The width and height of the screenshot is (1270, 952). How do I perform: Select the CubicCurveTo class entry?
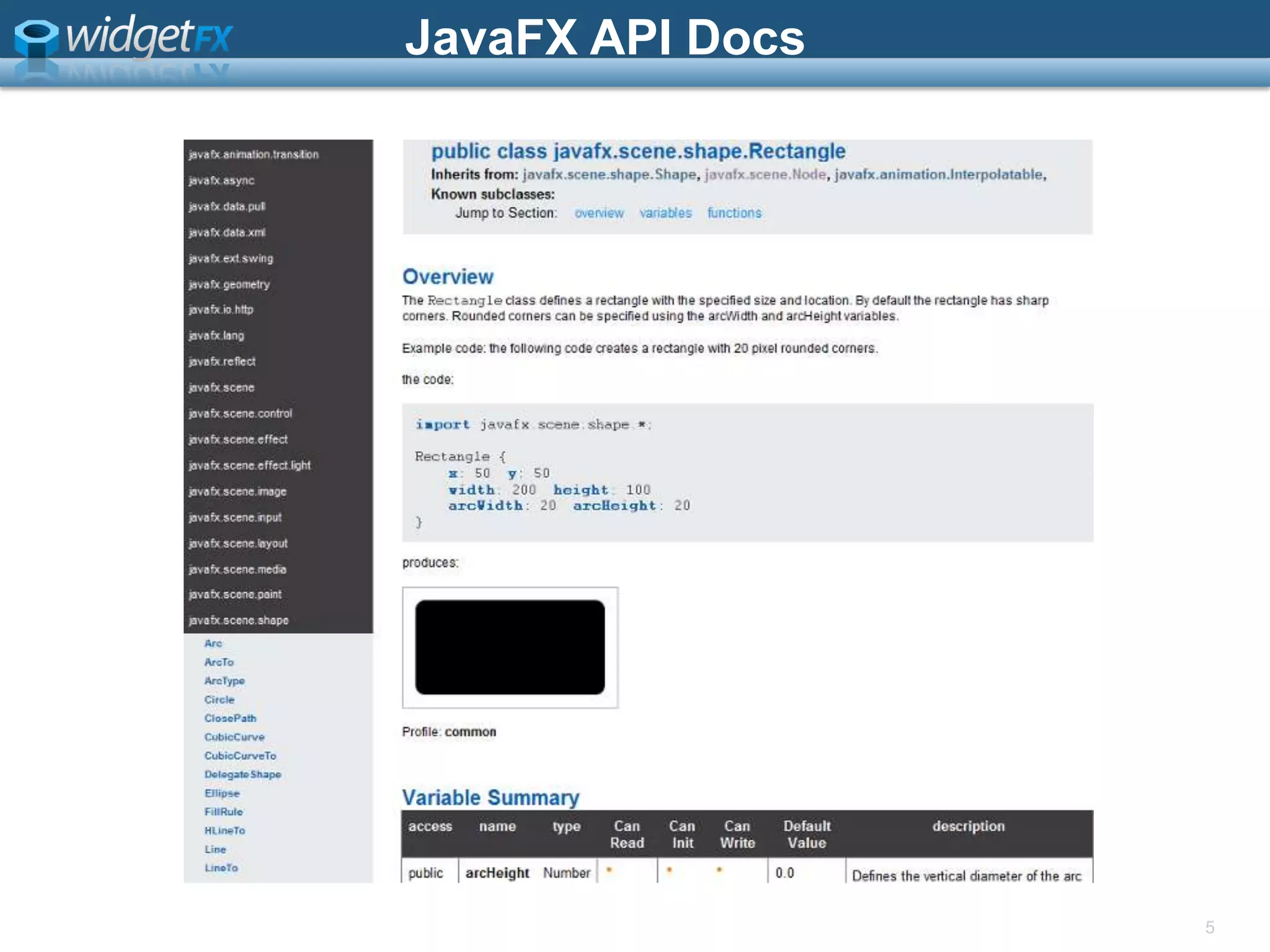(x=240, y=756)
